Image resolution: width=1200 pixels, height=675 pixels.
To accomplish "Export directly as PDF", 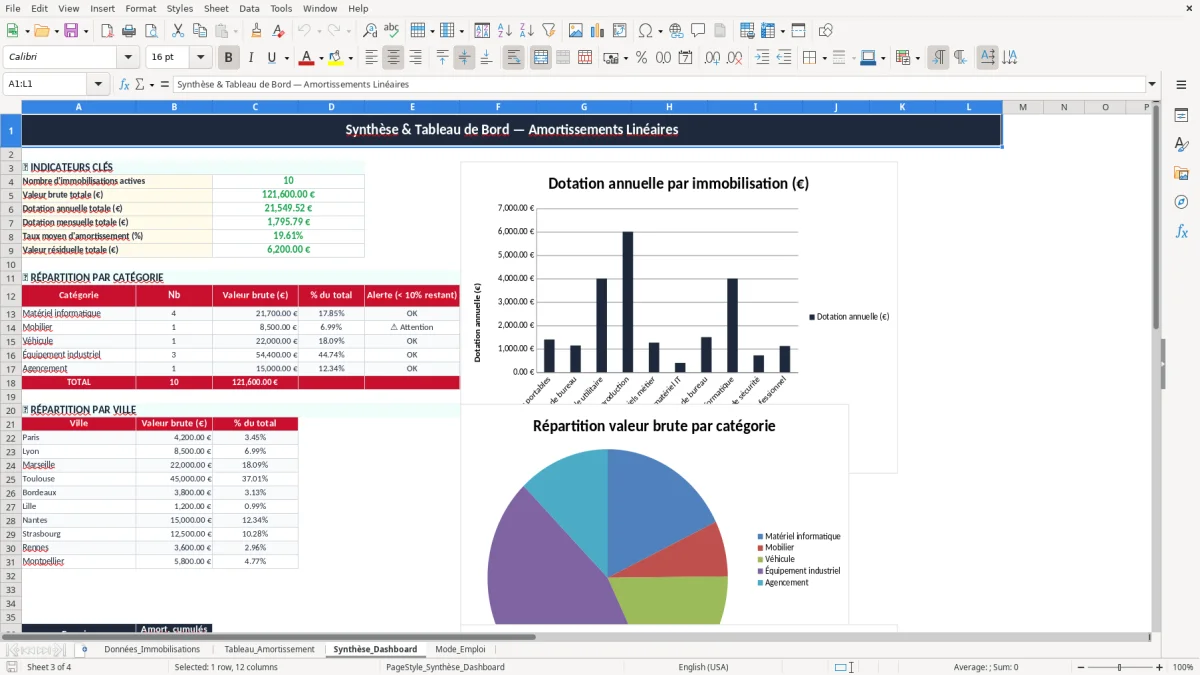I will pos(108,31).
